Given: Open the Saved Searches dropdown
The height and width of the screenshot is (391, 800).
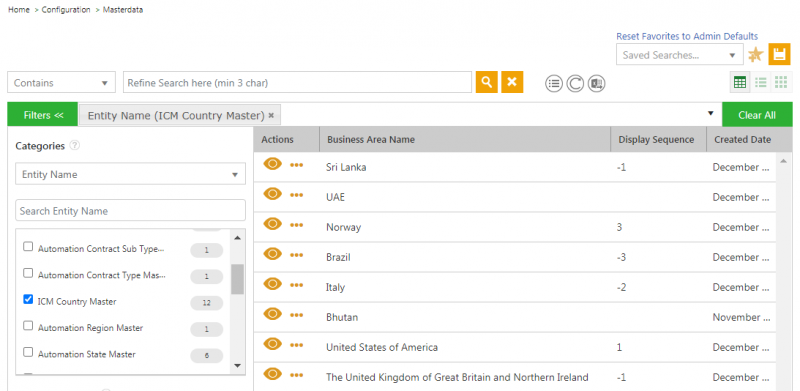Looking at the screenshot, I should (680, 55).
